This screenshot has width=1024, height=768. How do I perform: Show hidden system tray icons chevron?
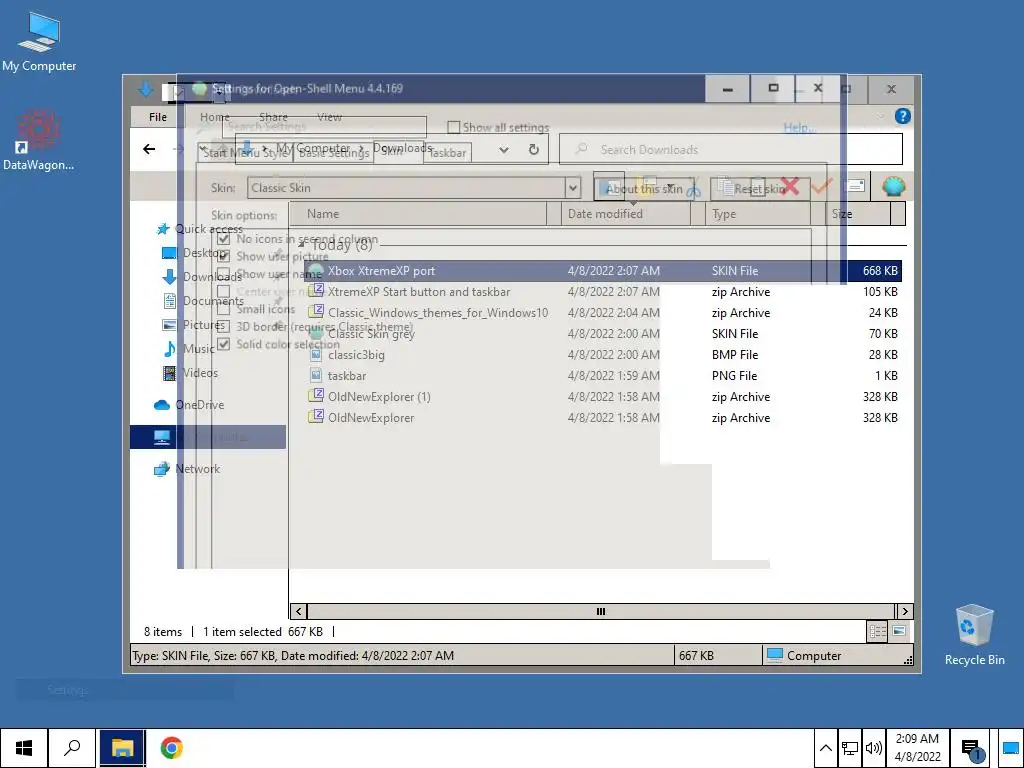click(825, 748)
